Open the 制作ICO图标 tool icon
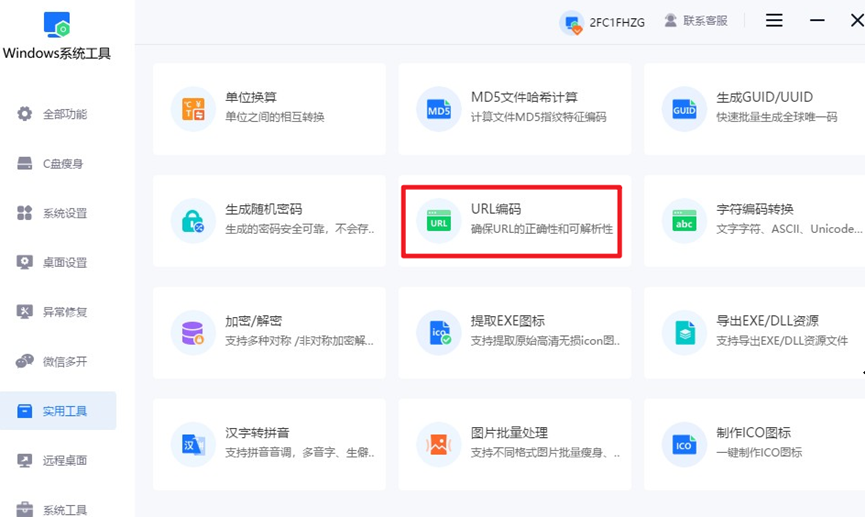Screen dimensions: 865x517 pyautogui.click(x=684, y=445)
